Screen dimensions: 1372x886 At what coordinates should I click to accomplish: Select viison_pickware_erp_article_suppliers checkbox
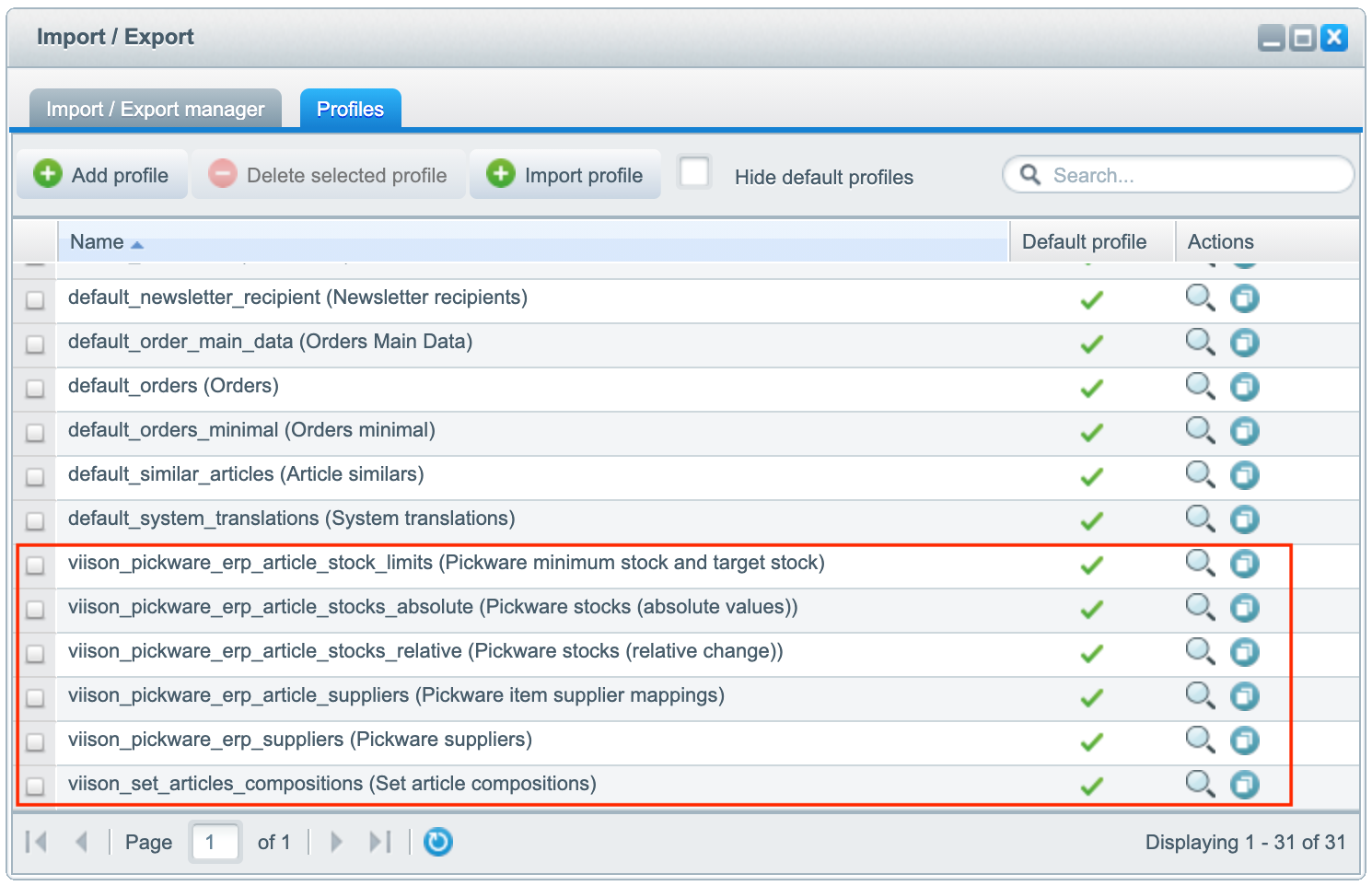tap(35, 698)
